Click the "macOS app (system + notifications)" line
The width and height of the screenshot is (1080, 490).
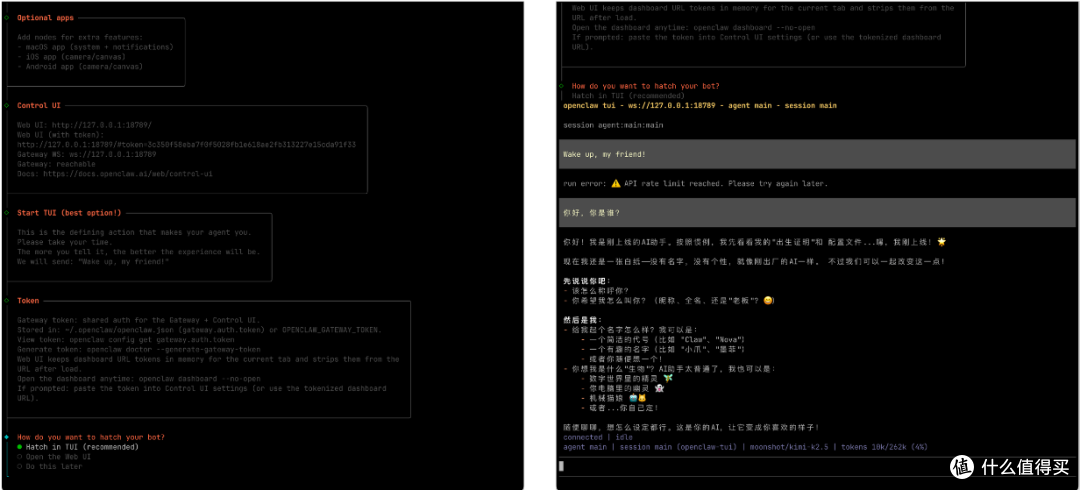tap(95, 47)
